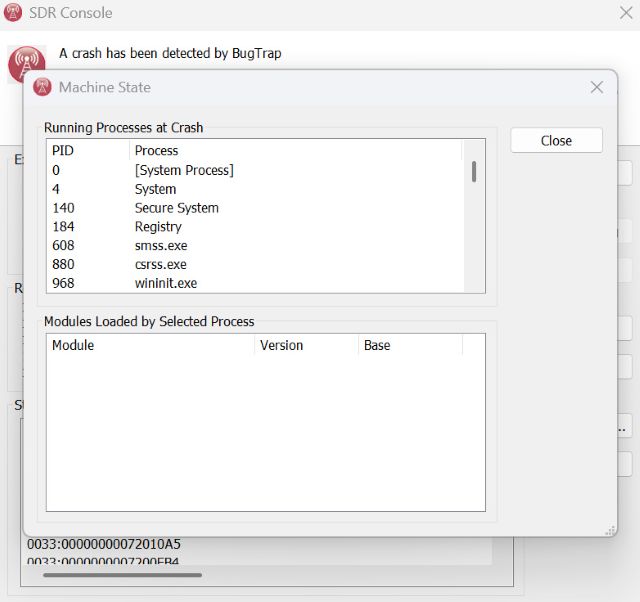The width and height of the screenshot is (640, 602).
Task: Click the resize grip of Machine State dialog
Action: 610,530
